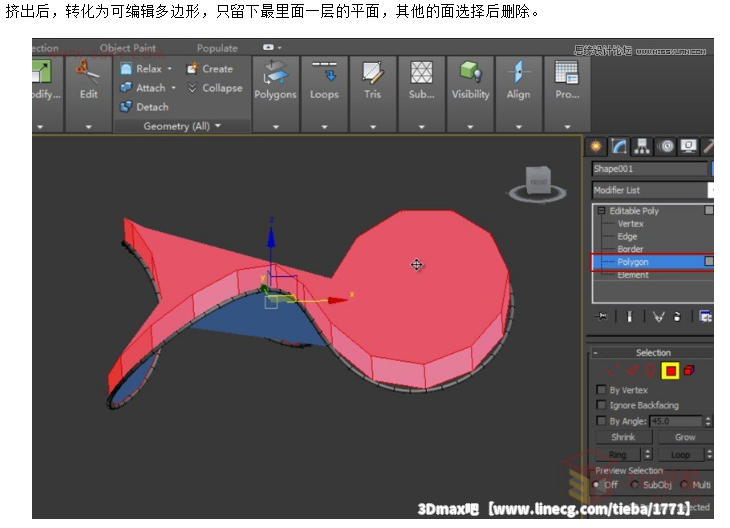Expand the arrow under the Visibility panel
This screenshot has height=528, width=730.
[x=470, y=127]
